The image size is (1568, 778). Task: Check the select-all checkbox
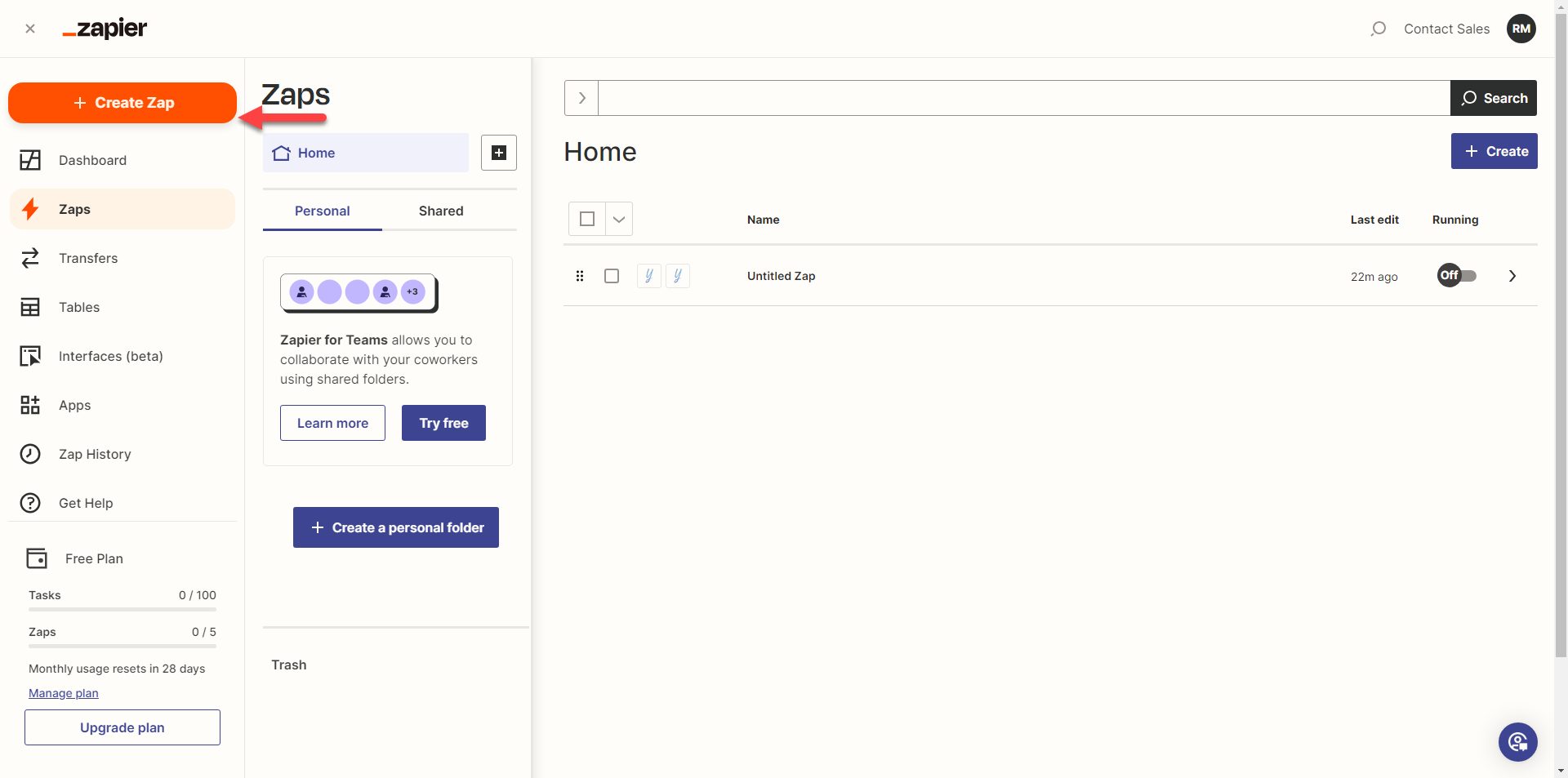tap(587, 219)
